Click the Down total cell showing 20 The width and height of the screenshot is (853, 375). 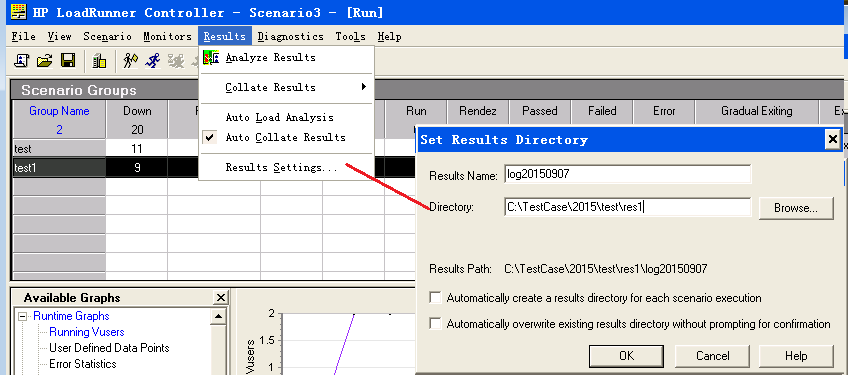click(137, 130)
